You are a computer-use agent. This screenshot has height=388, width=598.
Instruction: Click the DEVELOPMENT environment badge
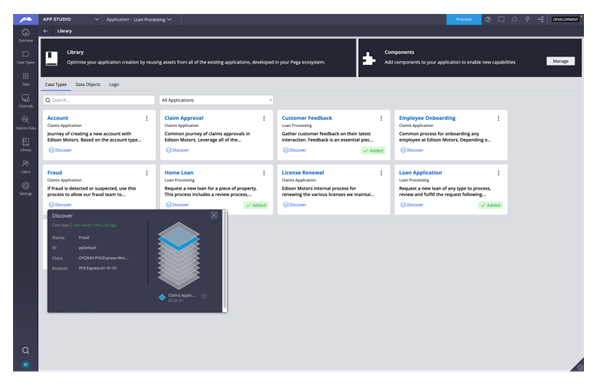coord(566,19)
